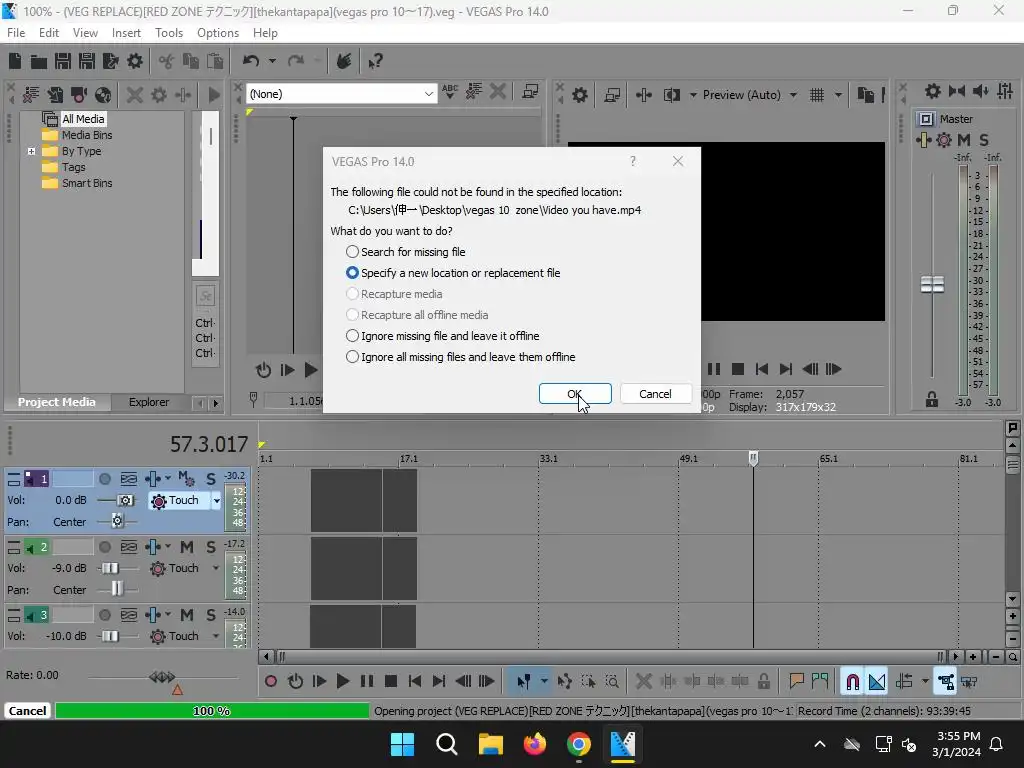
Task: Switch to the Project Media tab
Action: 57,402
